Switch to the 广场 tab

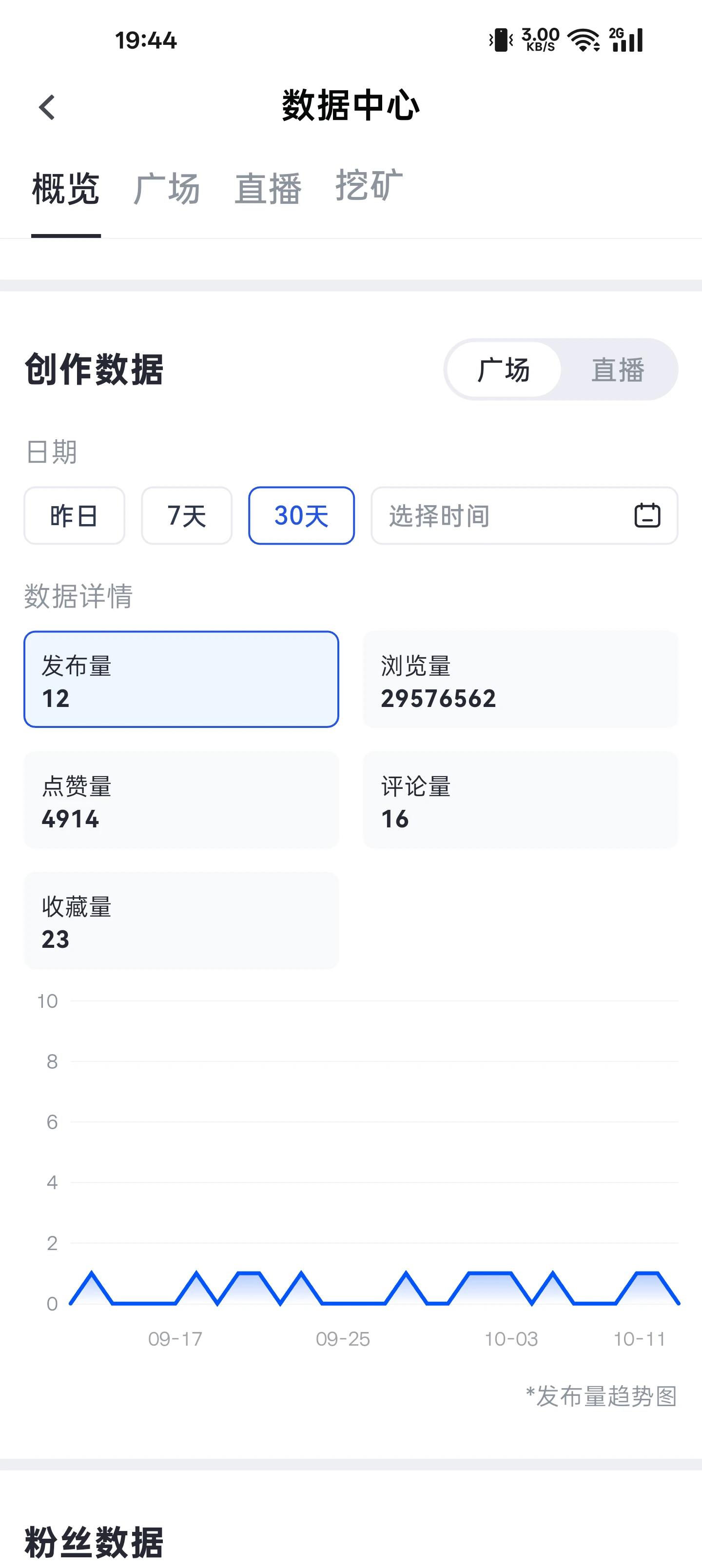tap(167, 188)
